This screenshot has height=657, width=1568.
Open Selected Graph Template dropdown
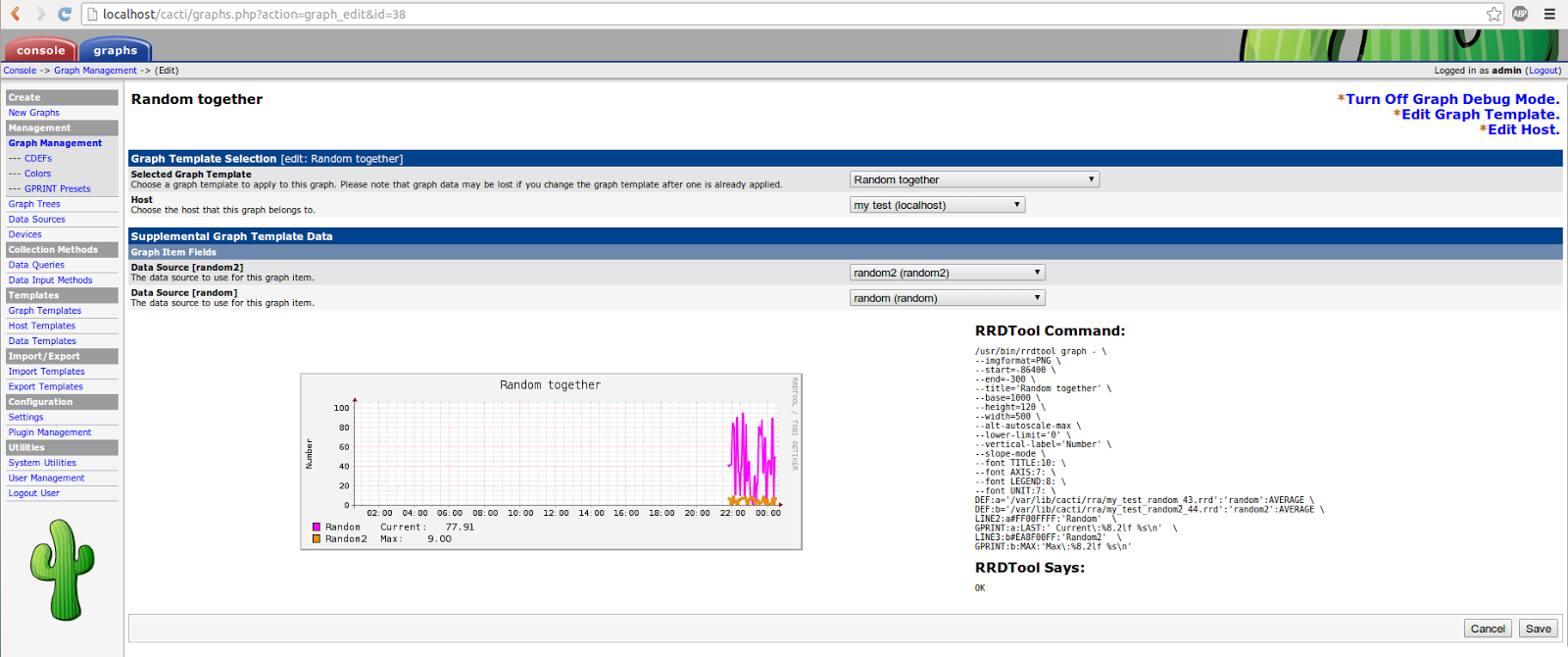974,179
